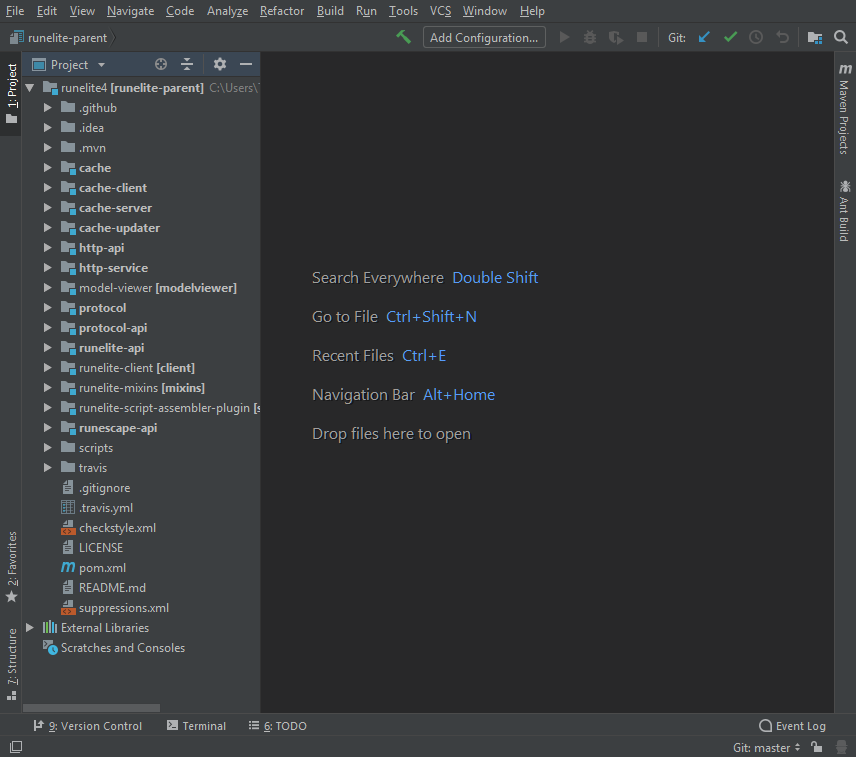Click Git Update Project blue arrow
Image resolution: width=856 pixels, height=757 pixels.
pyautogui.click(x=704, y=37)
